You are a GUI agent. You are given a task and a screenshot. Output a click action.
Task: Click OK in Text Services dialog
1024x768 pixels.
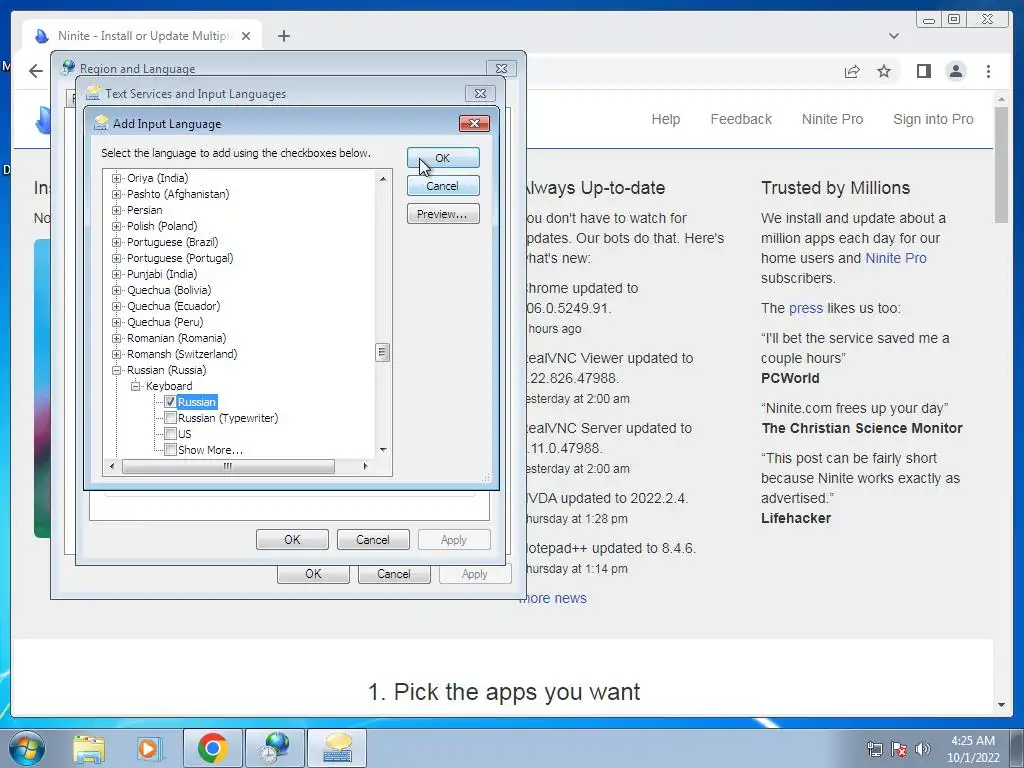pyautogui.click(x=292, y=540)
